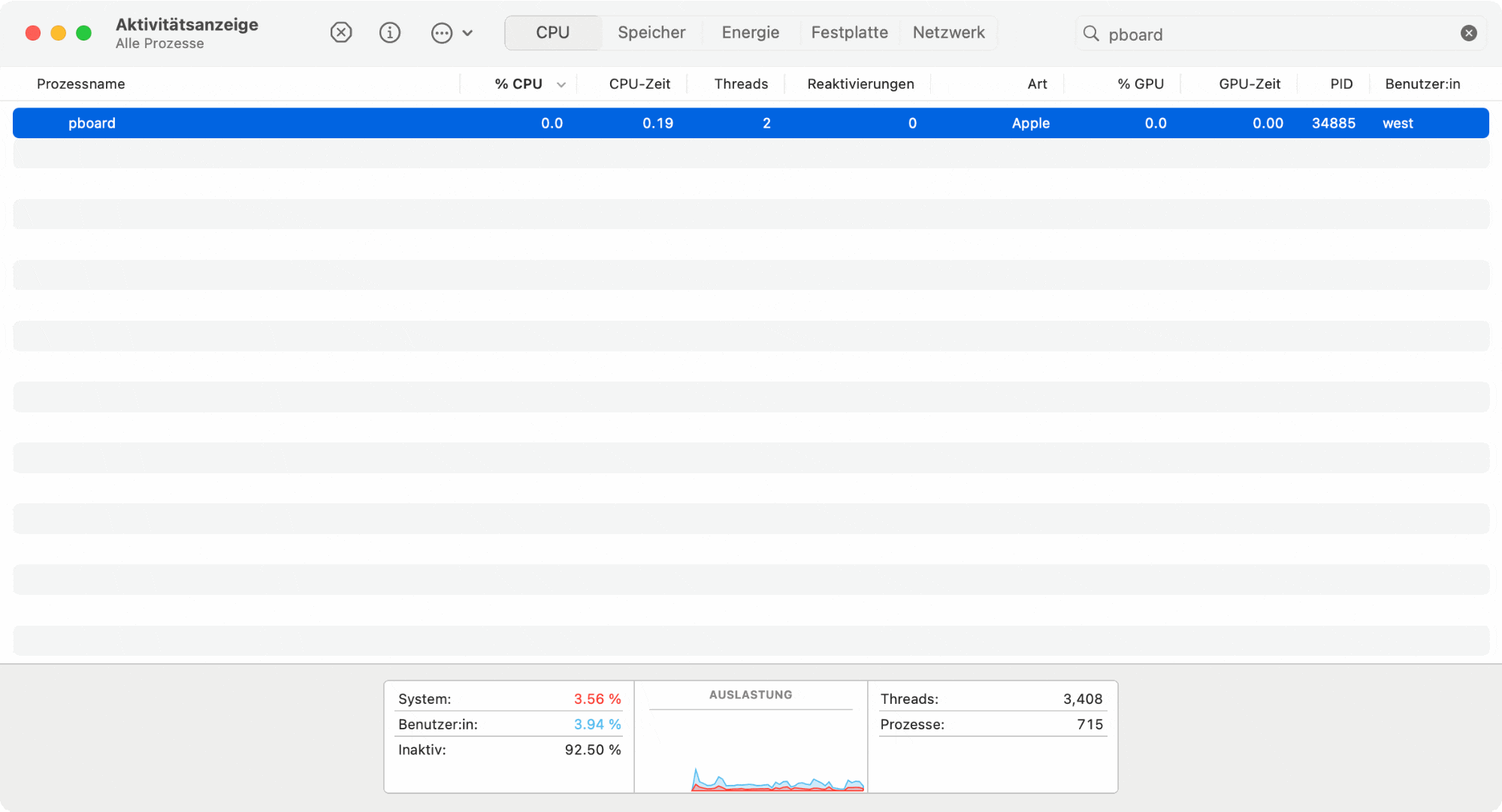1502x812 pixels.
Task: Switch to the CPU tab
Action: click(x=553, y=32)
